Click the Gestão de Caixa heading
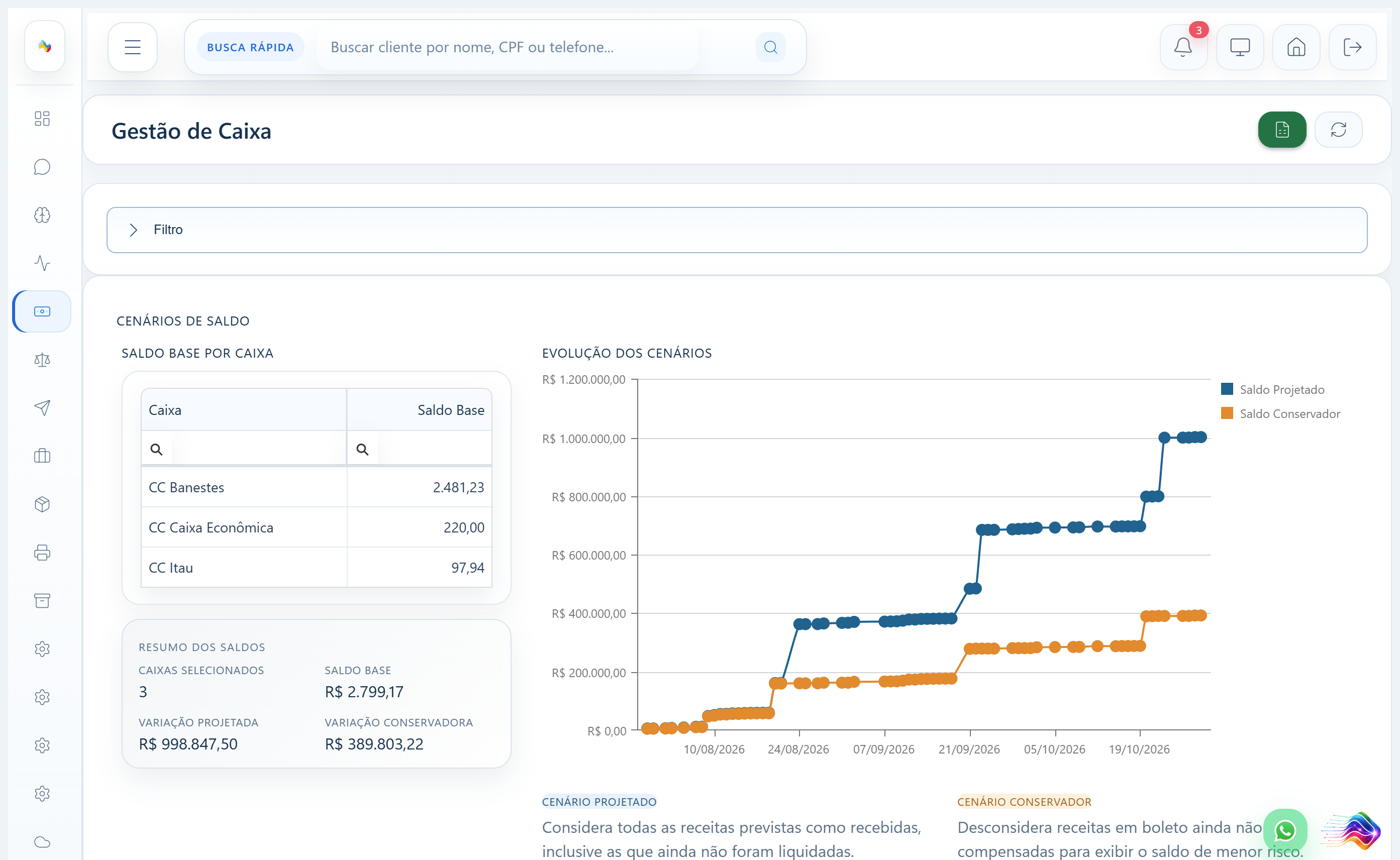 pos(191,131)
